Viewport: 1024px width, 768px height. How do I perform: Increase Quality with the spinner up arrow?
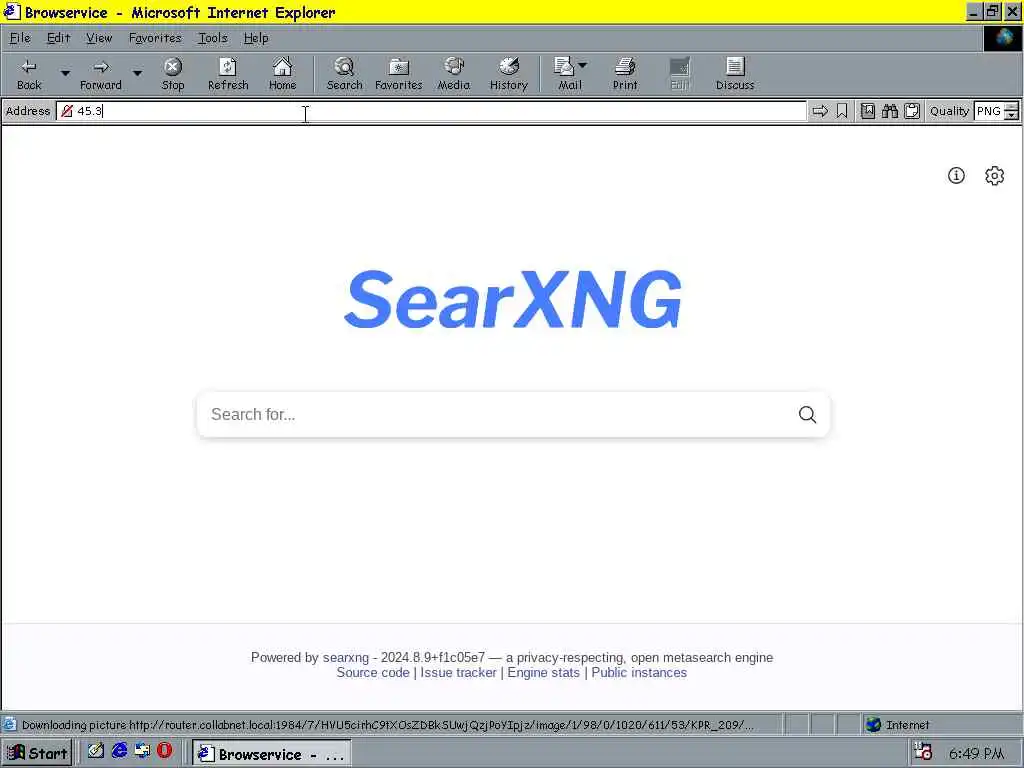[1011, 107]
